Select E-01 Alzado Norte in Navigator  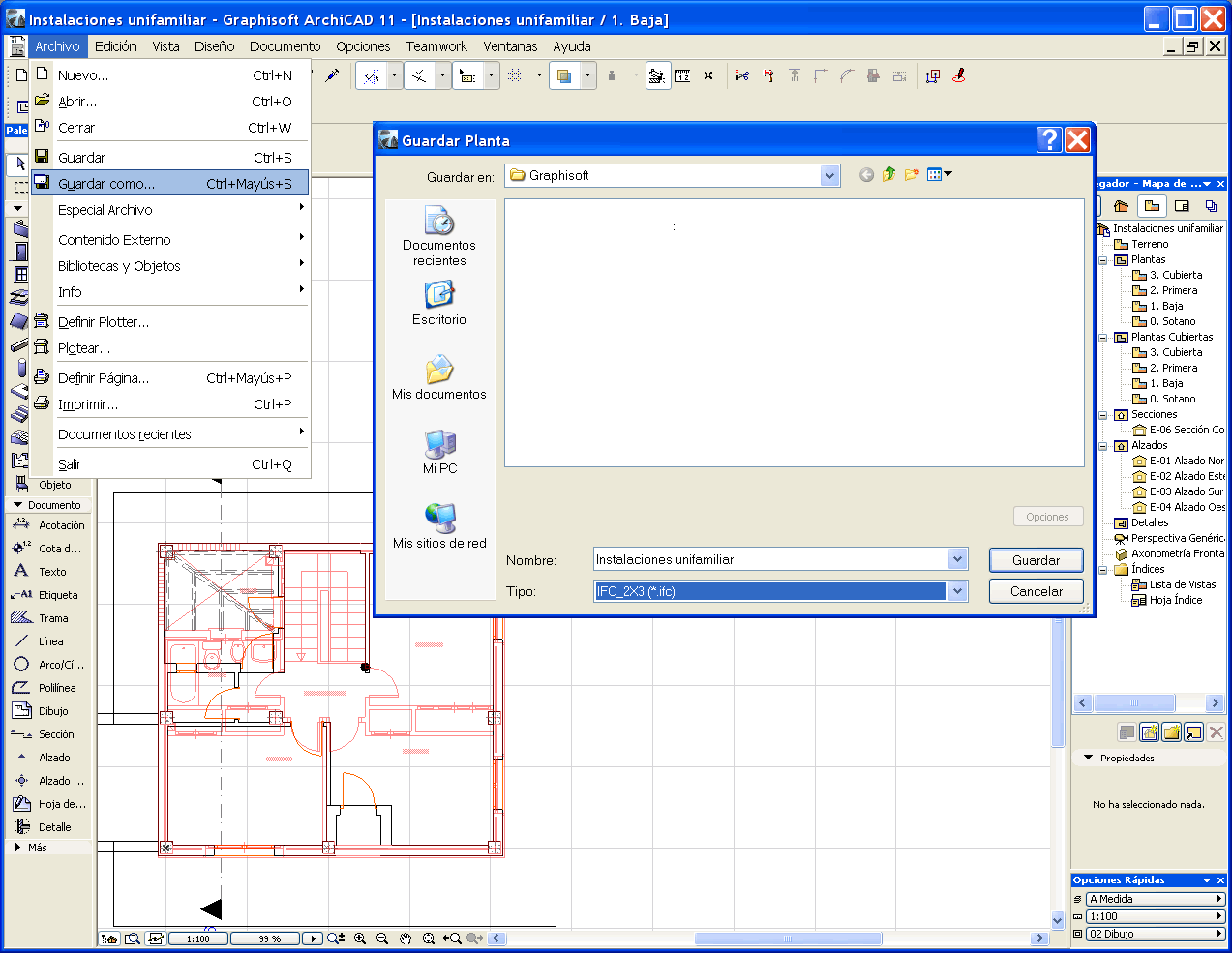click(1186, 461)
